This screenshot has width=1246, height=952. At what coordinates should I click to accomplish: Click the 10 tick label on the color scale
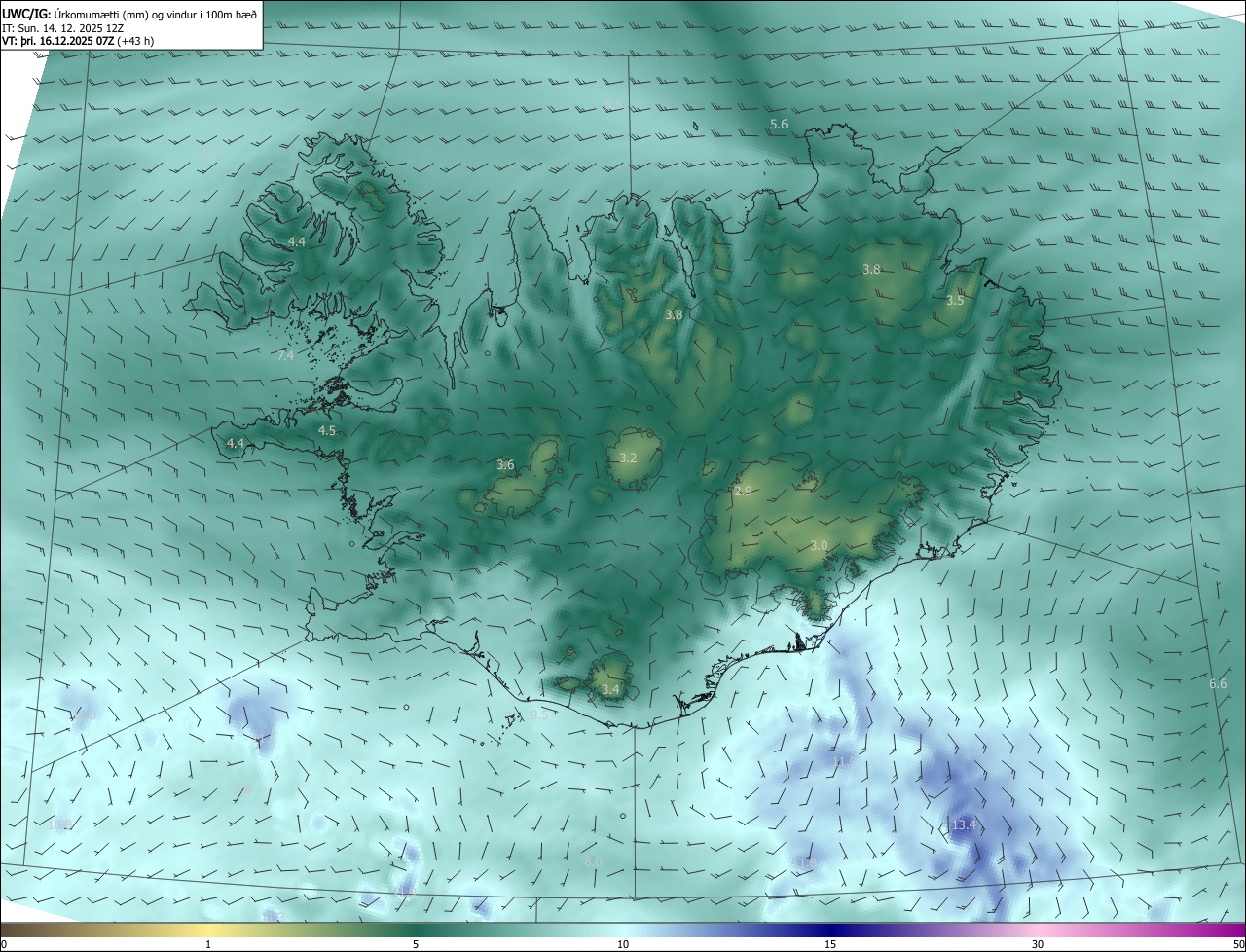click(x=623, y=944)
